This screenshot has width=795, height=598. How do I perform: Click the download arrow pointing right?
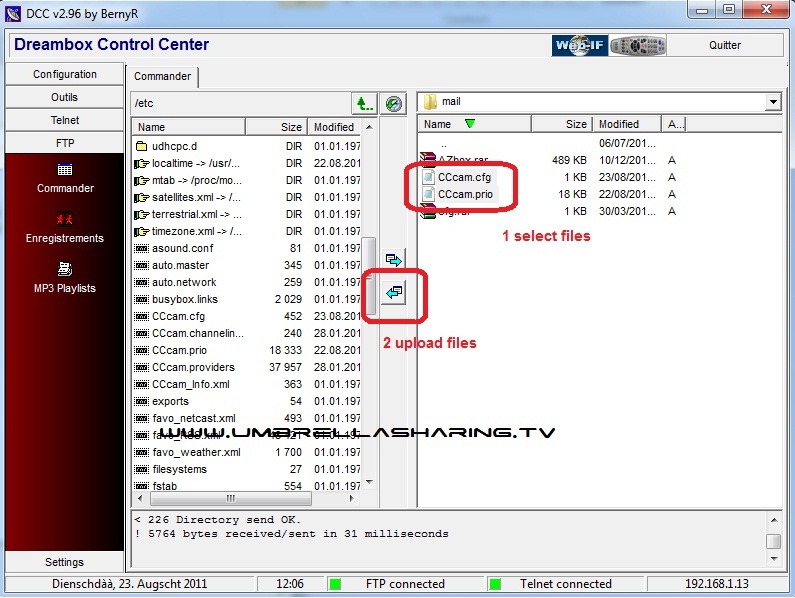point(393,260)
